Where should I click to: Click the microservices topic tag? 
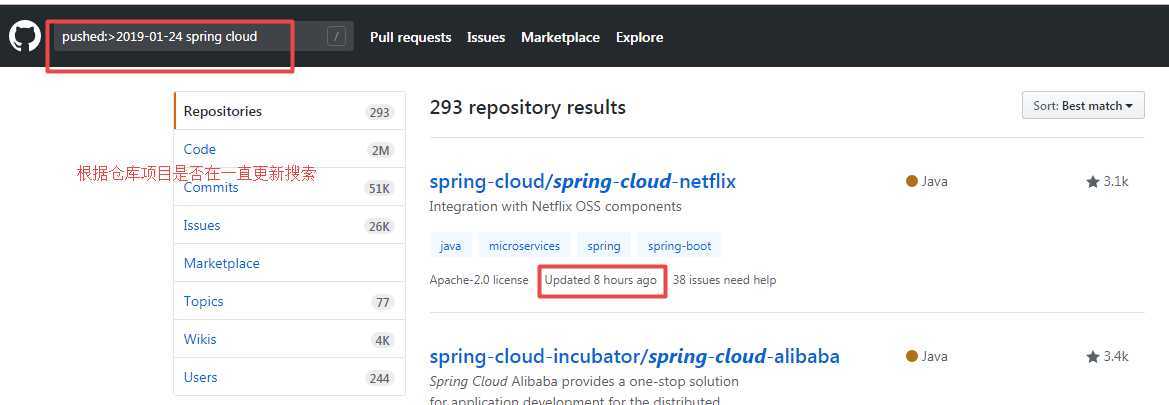(x=524, y=246)
